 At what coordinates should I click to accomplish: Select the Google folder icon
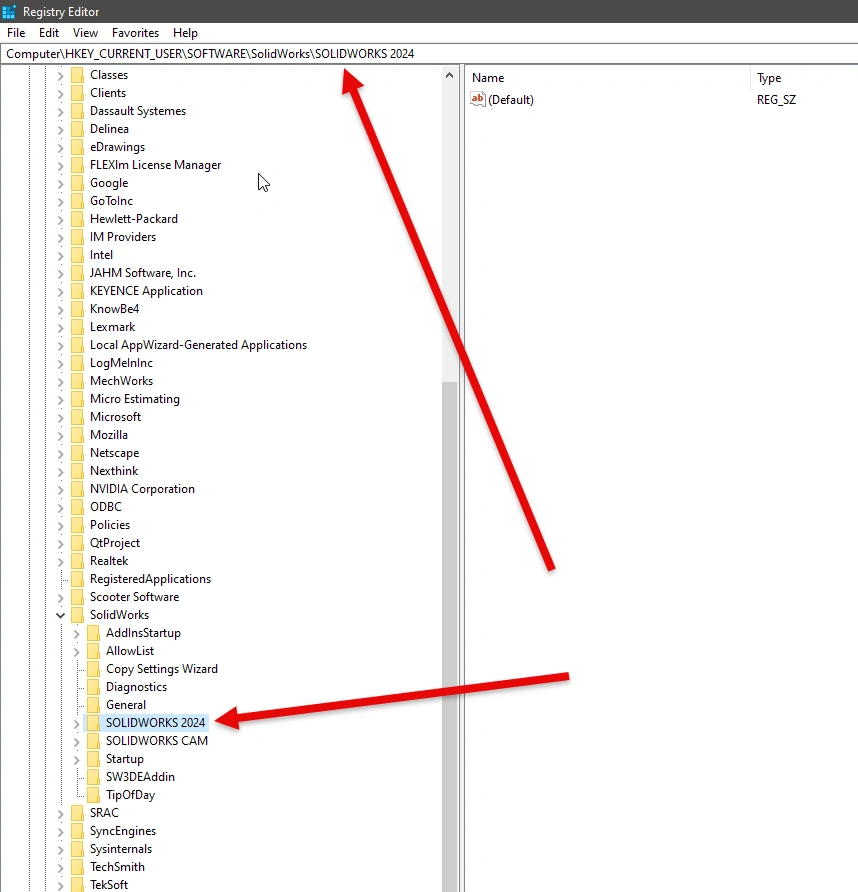(x=77, y=183)
